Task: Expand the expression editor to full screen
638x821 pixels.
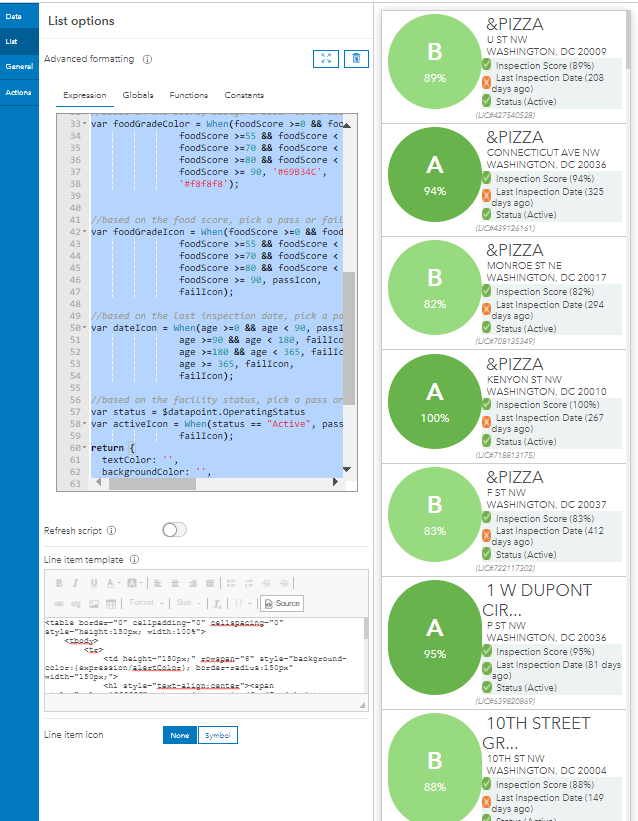Action: (326, 59)
